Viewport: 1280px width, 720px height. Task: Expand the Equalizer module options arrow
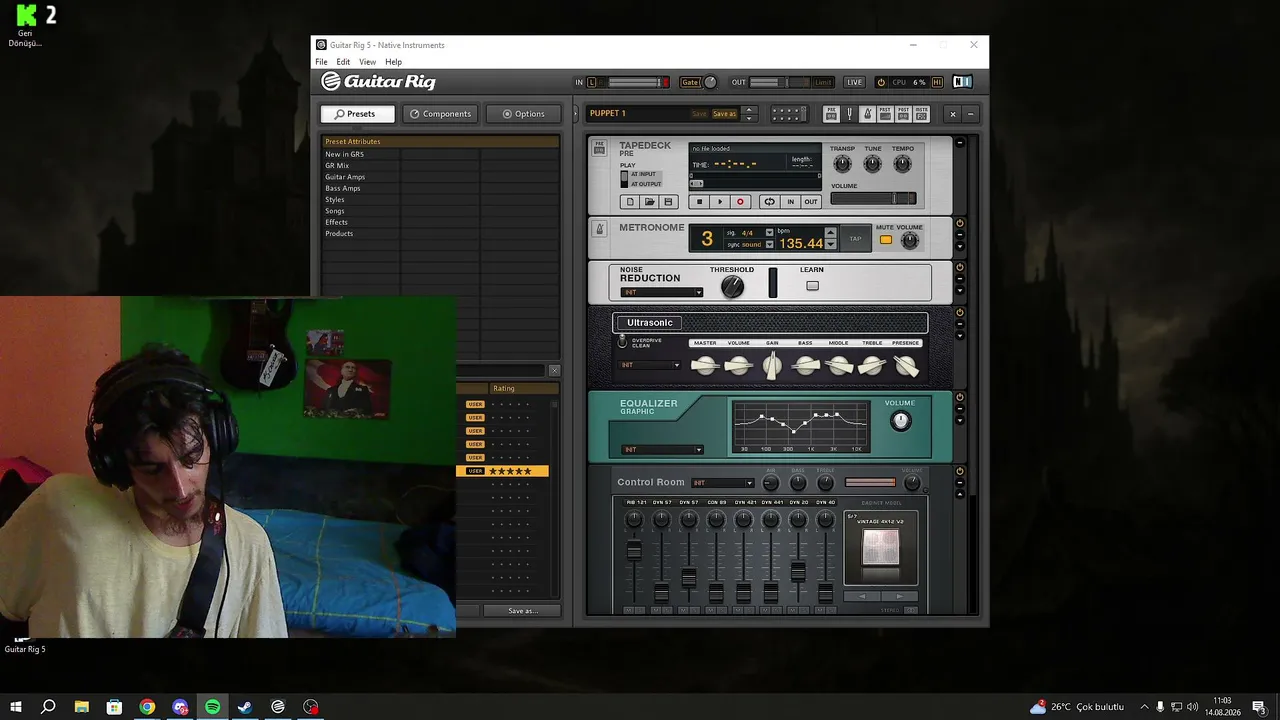960,420
